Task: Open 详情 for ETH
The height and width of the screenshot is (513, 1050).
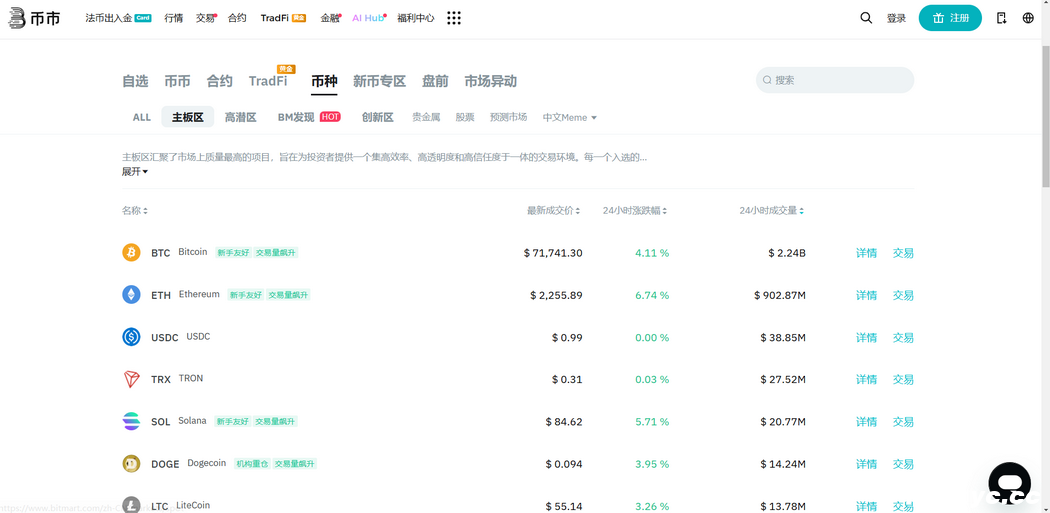Action: click(867, 295)
